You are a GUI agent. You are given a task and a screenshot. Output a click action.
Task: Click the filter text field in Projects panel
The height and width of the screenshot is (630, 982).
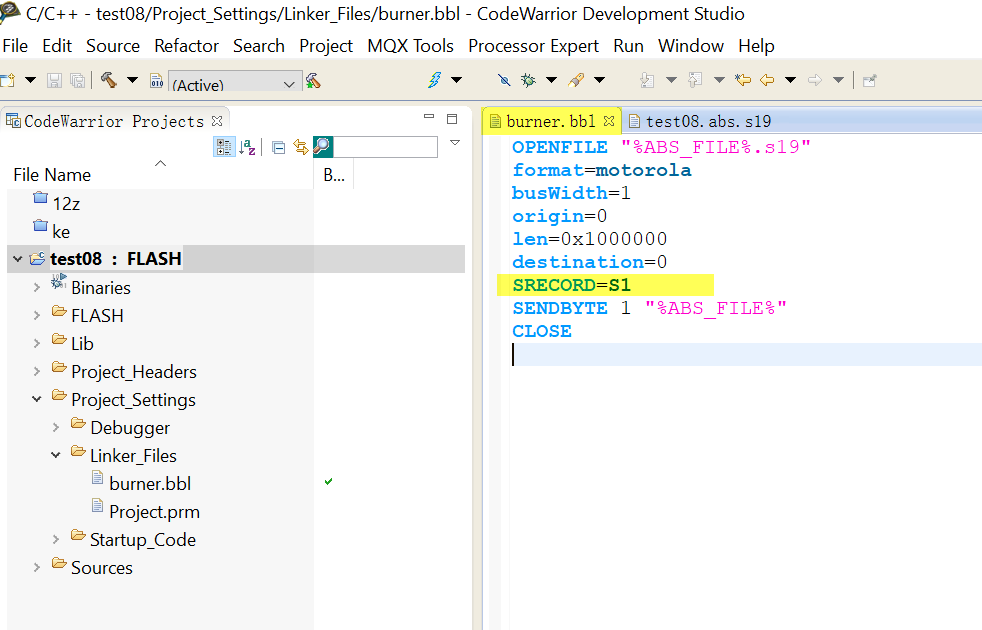point(385,147)
